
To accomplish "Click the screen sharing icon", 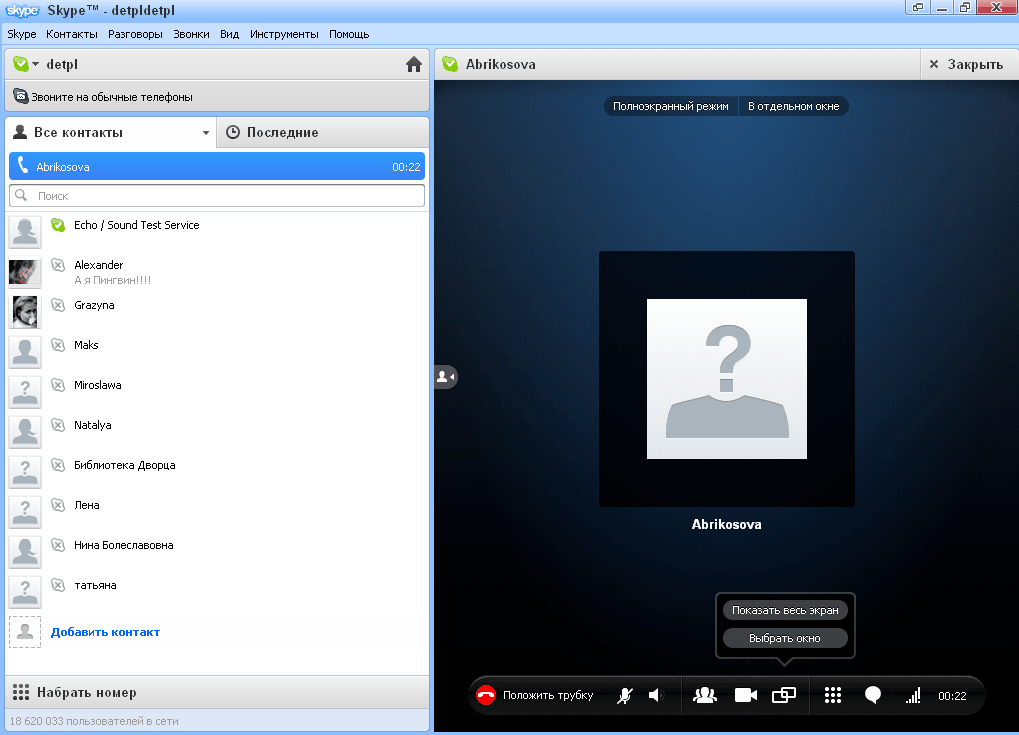I will (x=784, y=696).
